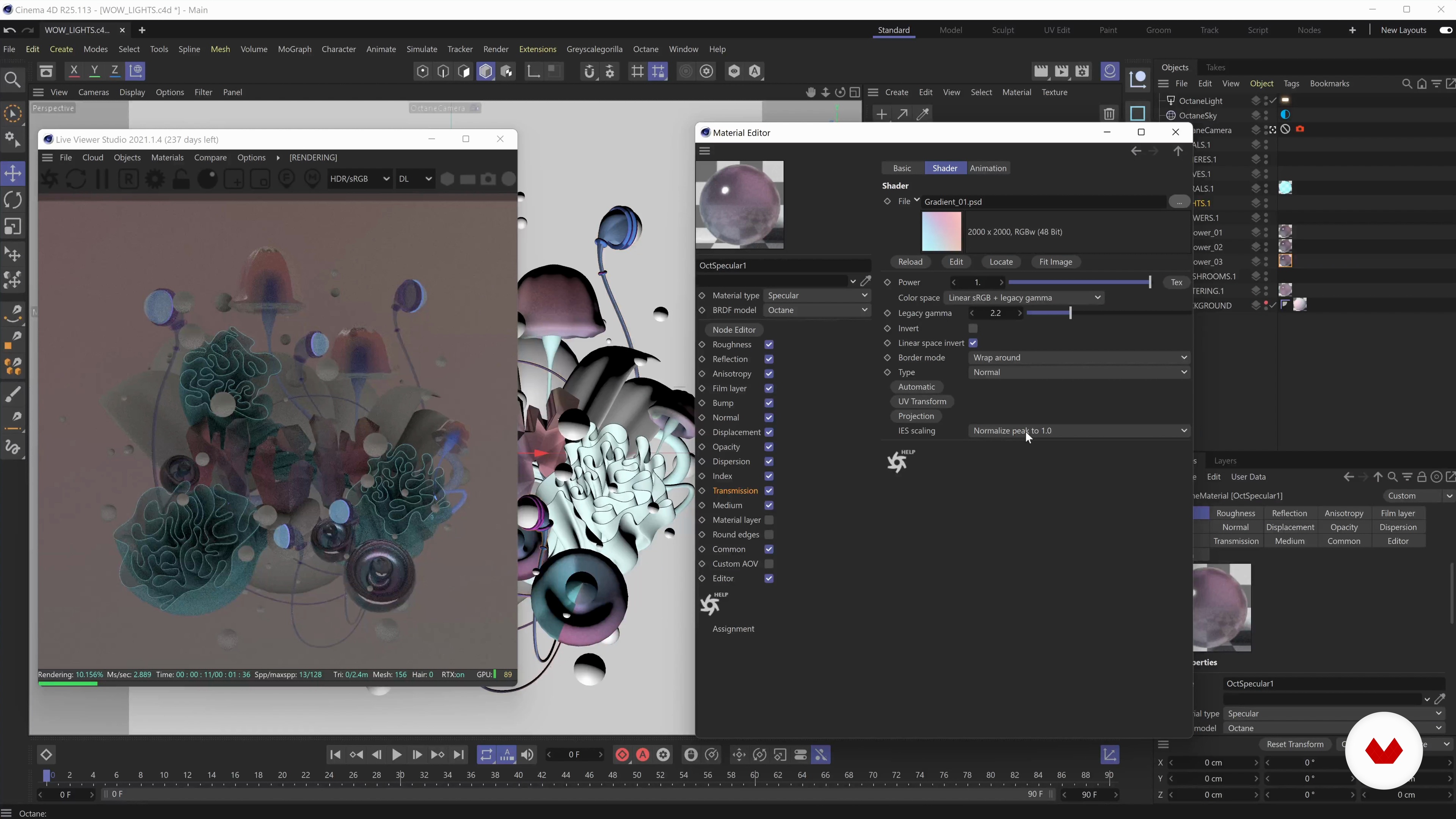The image size is (1456, 819).
Task: Open Color space dropdown
Action: 1025,298
